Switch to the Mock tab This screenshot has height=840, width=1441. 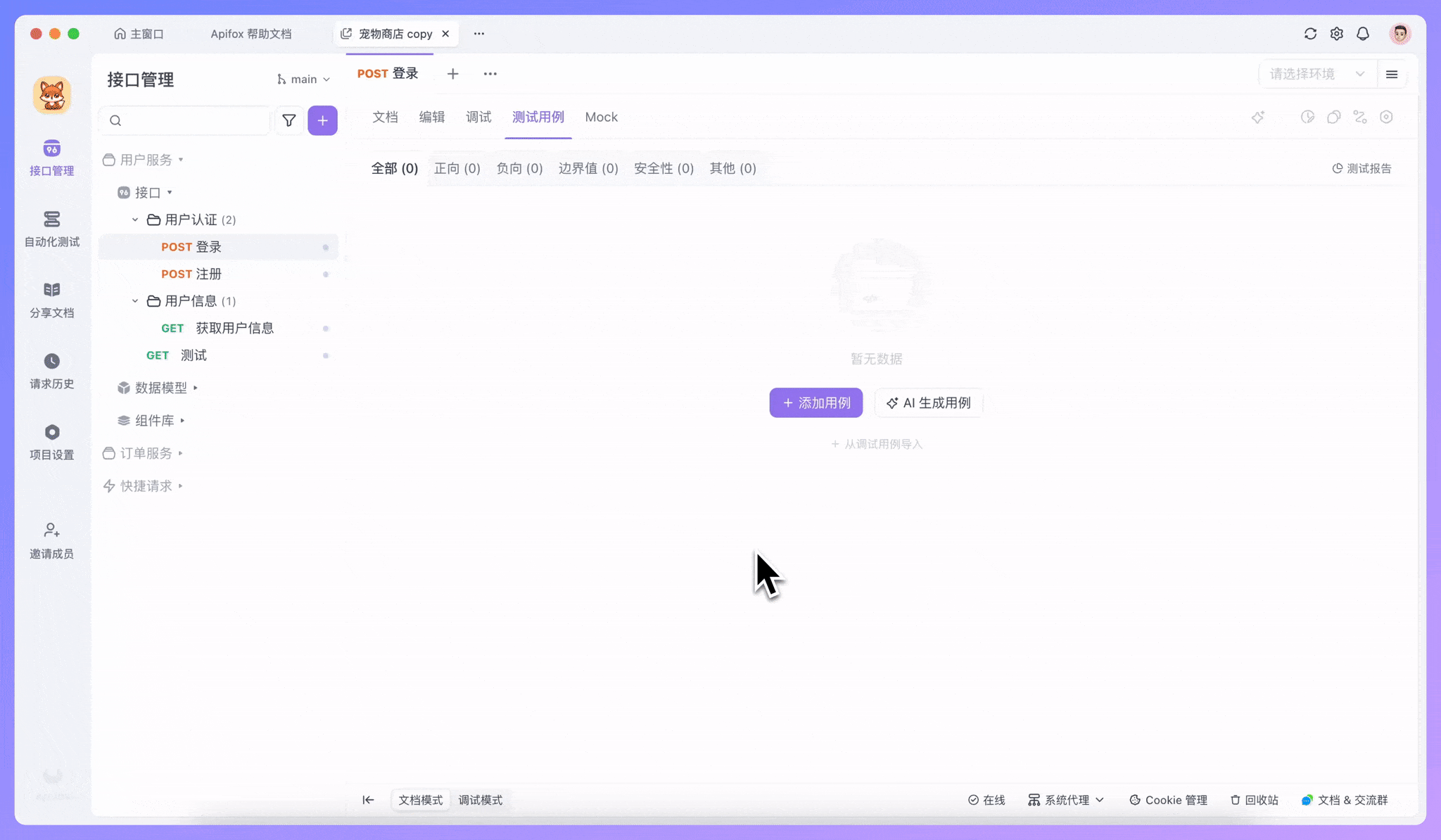(x=601, y=117)
